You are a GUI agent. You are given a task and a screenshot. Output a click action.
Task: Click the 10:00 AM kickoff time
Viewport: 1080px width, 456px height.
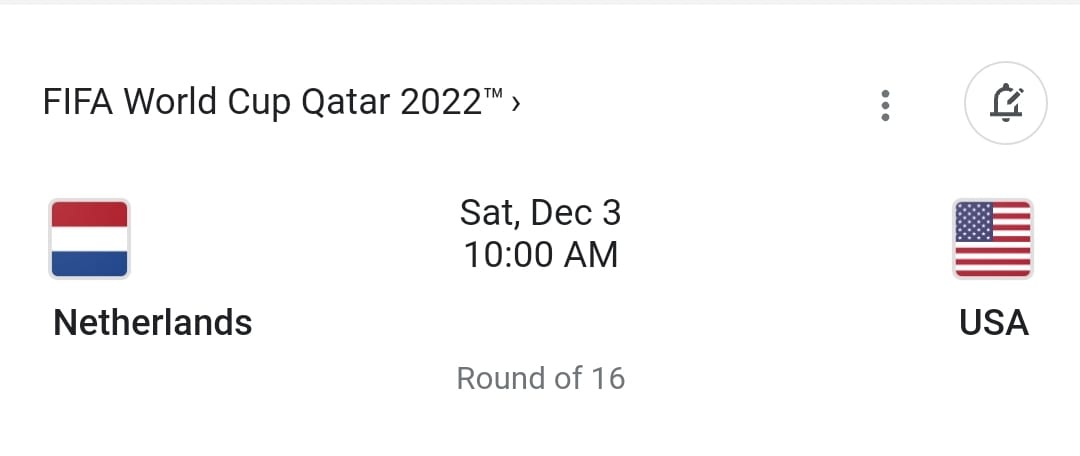(x=540, y=255)
